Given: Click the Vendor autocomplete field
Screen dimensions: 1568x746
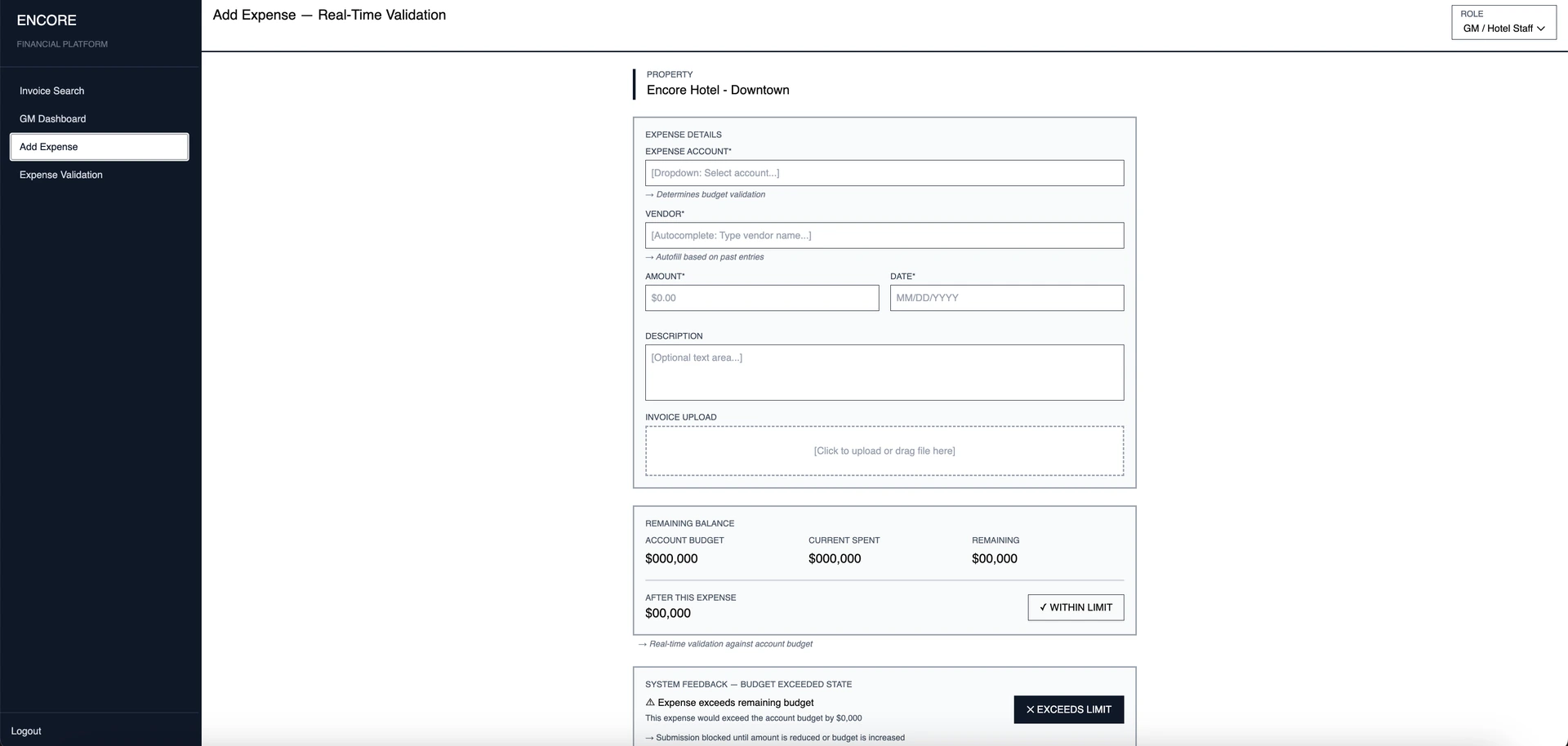Looking at the screenshot, I should tap(884, 236).
